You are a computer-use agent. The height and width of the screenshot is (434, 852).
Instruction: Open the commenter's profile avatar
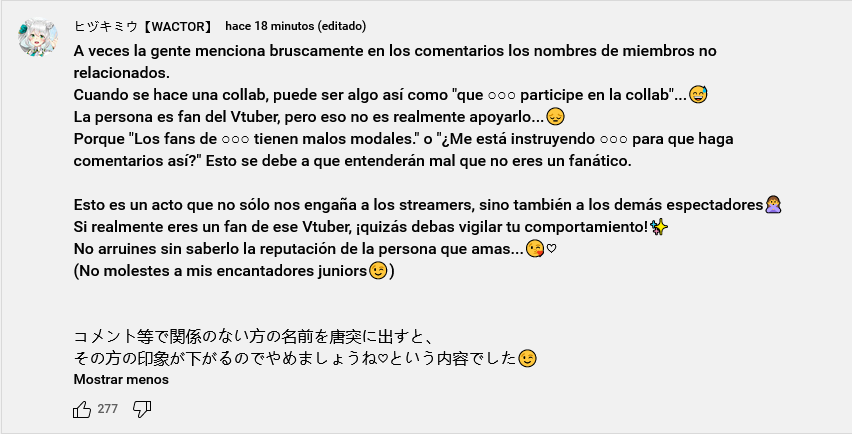click(38, 37)
